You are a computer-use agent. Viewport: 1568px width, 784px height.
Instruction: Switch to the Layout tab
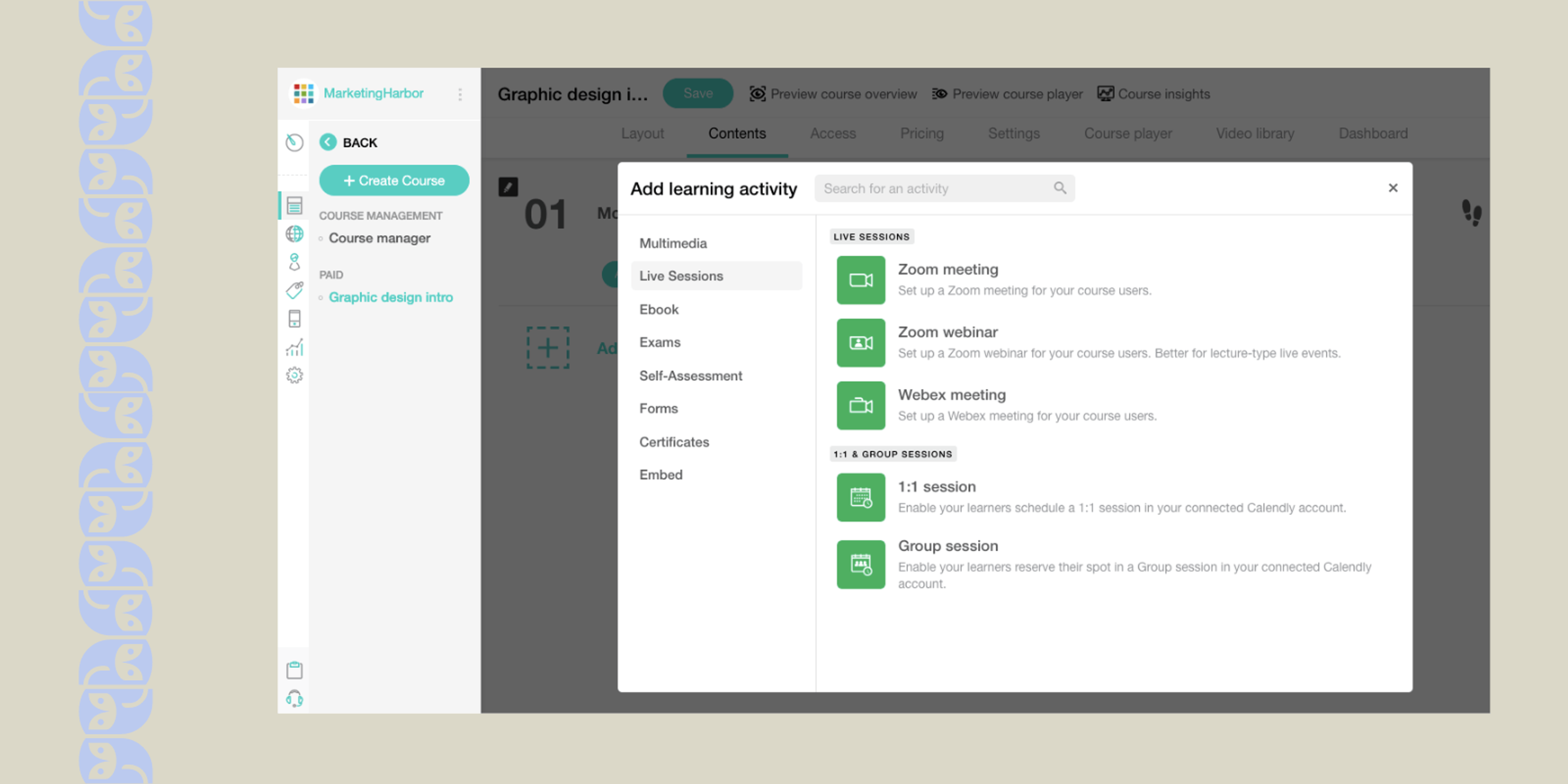[642, 133]
